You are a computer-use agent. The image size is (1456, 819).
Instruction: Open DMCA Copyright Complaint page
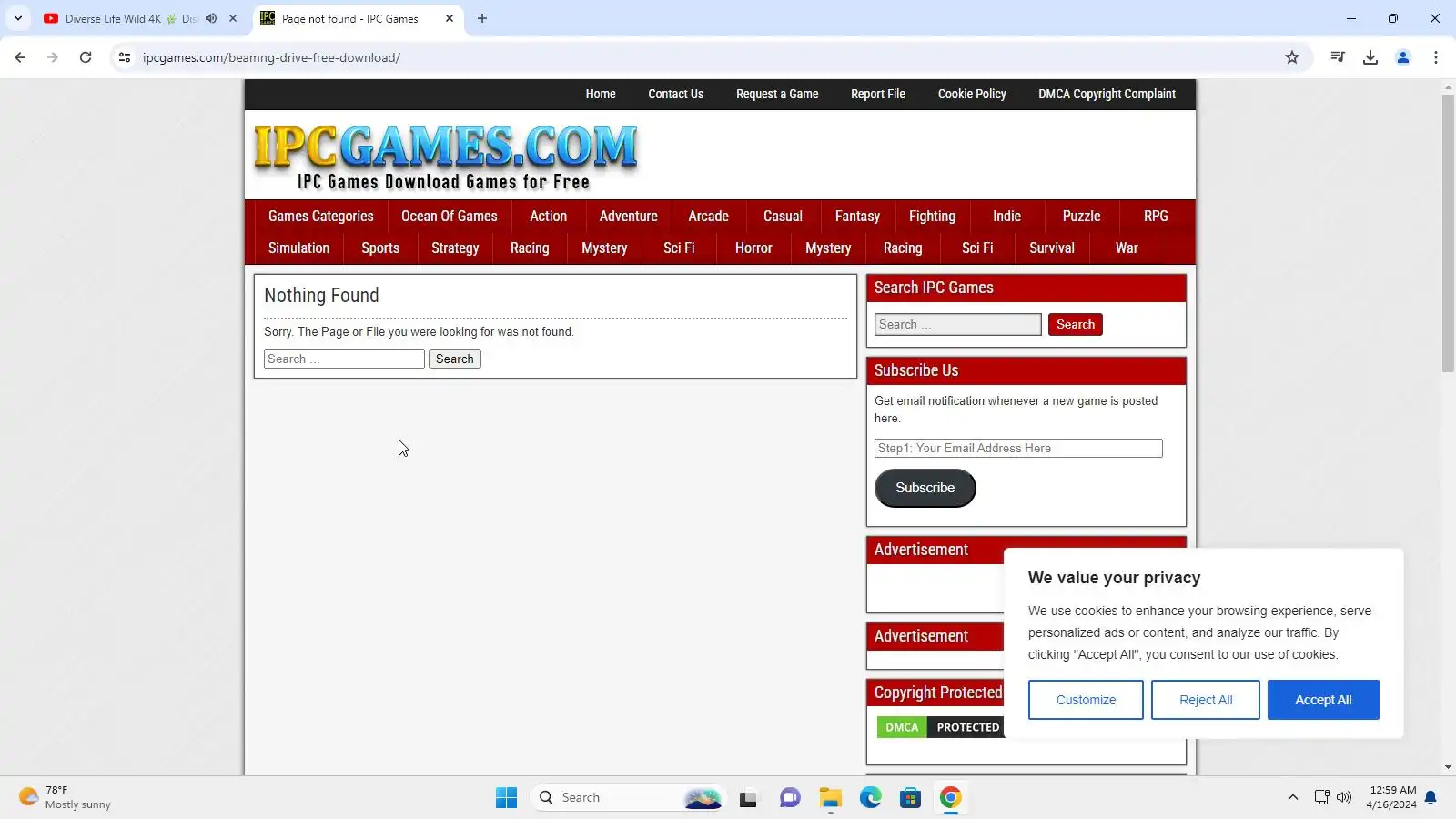coord(1107,94)
